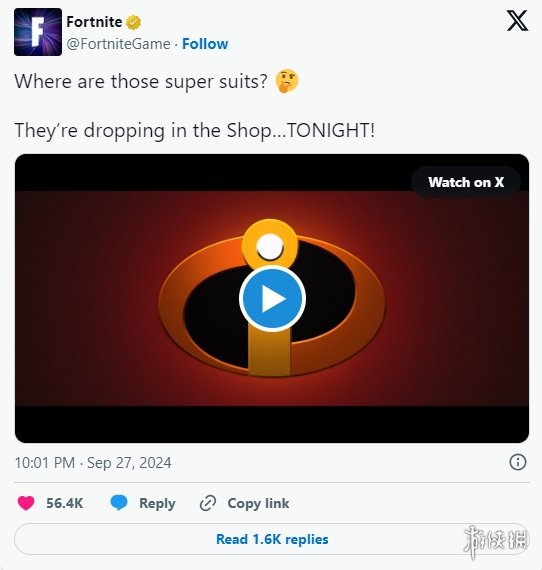The height and width of the screenshot is (570, 542).
Task: Click the Watch on X button
Action: click(466, 182)
